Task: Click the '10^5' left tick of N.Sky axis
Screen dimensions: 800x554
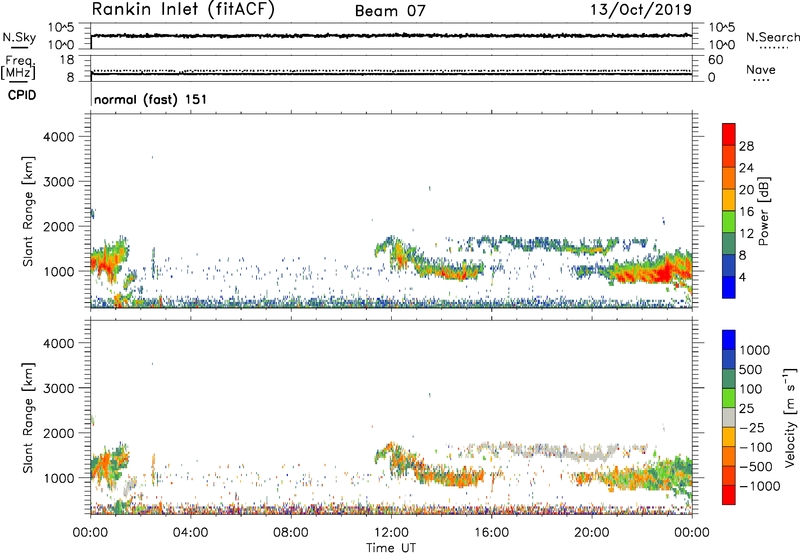Action: [62, 28]
